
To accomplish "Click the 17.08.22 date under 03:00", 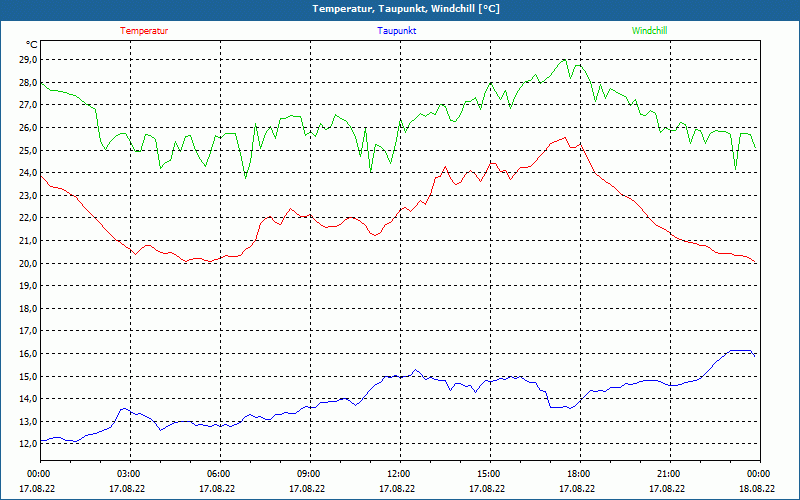I will [127, 488].
